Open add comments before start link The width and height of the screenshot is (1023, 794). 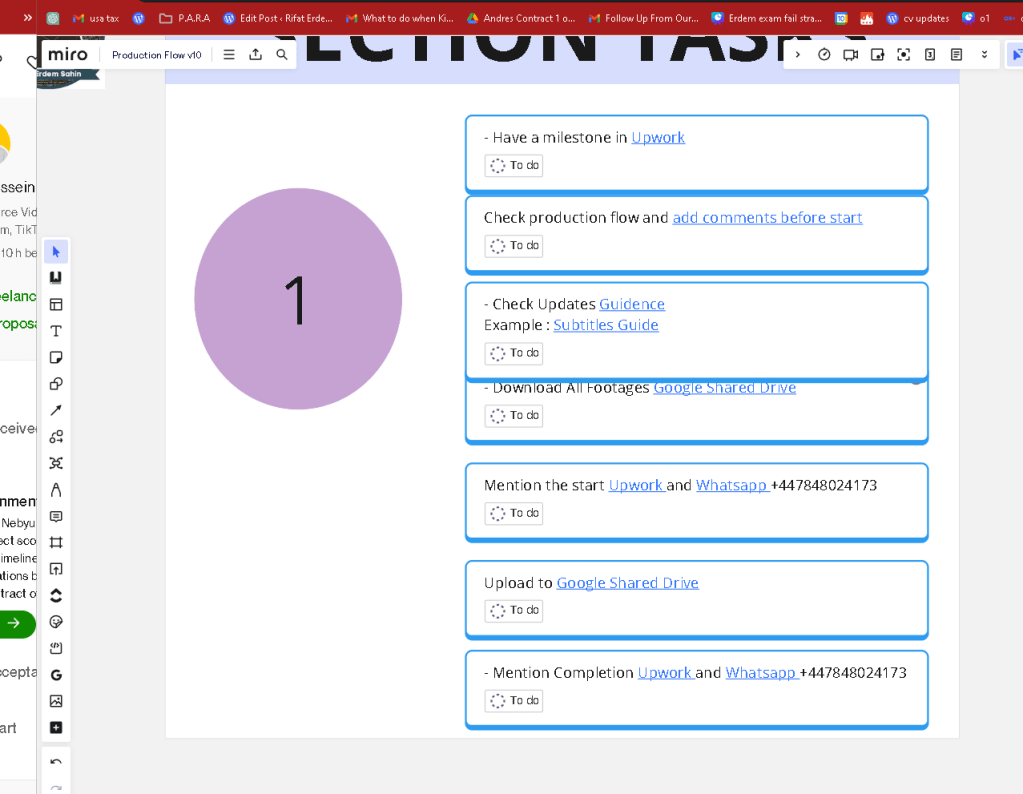coord(767,217)
